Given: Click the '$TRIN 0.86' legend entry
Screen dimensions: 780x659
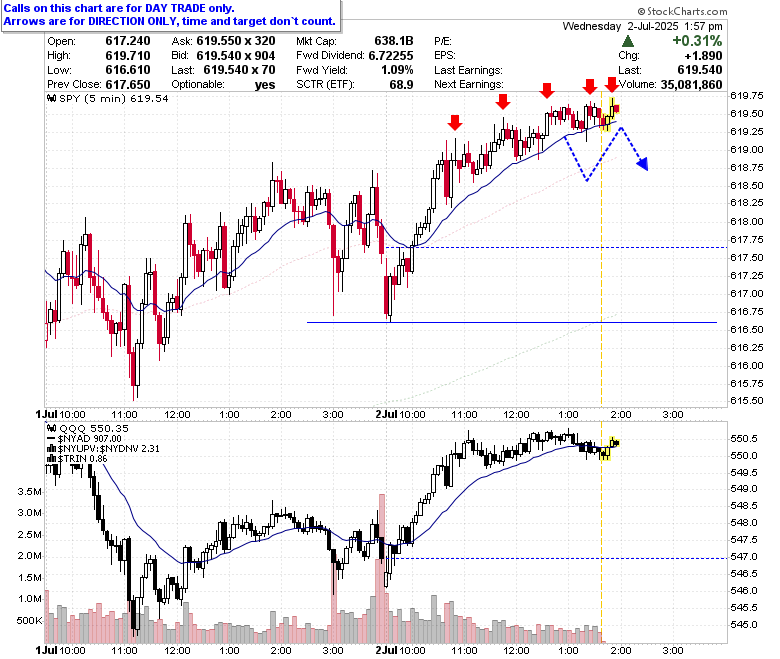Looking at the screenshot, I should click(82, 459).
